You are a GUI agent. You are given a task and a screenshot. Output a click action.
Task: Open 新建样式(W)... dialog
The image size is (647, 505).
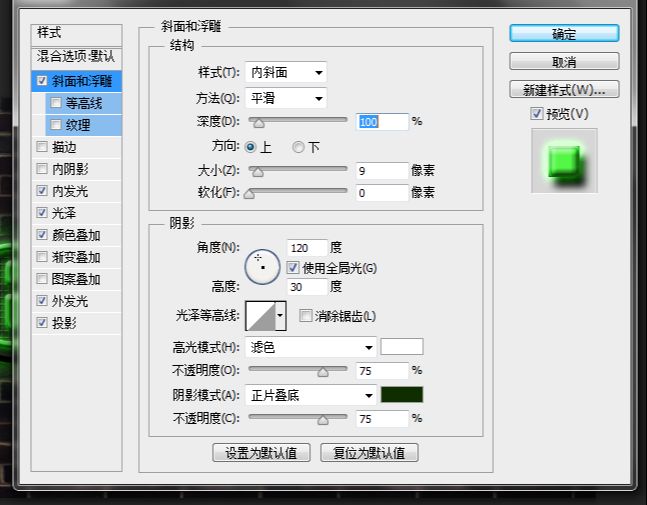564,90
